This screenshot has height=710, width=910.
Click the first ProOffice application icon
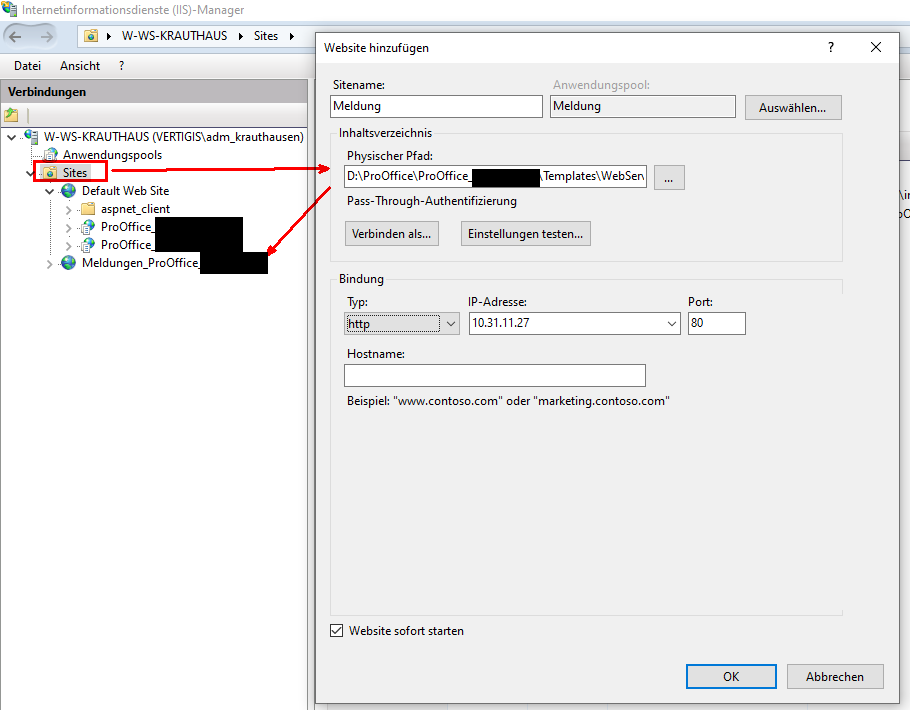(x=88, y=226)
